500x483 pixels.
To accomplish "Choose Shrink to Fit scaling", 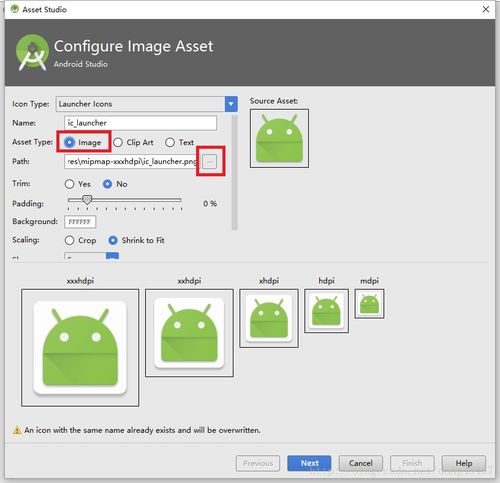I will pyautogui.click(x=113, y=240).
